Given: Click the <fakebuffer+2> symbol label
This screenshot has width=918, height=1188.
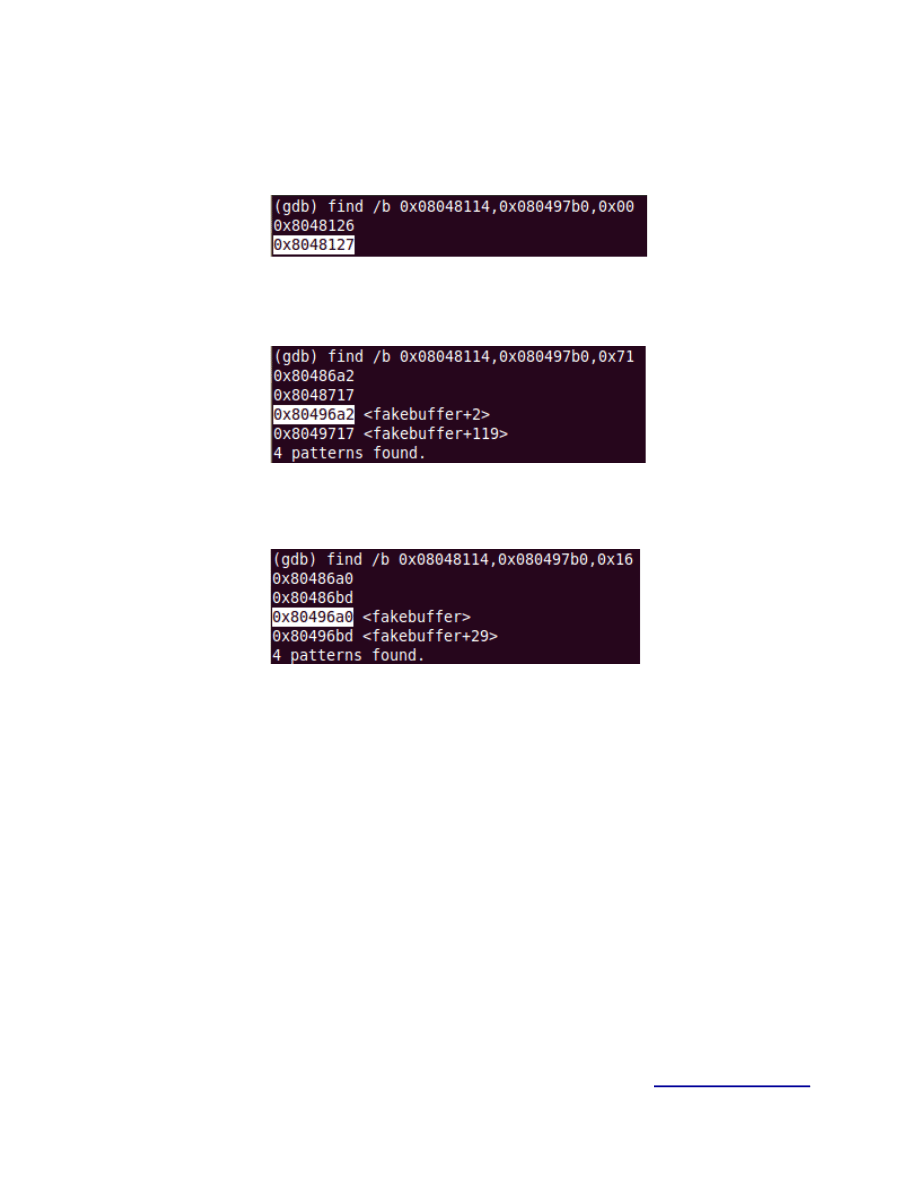Looking at the screenshot, I should tap(426, 414).
